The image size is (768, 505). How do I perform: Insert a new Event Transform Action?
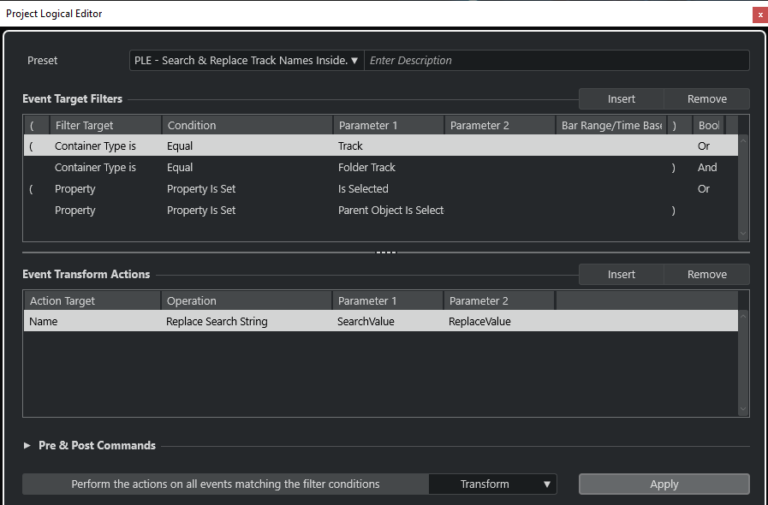[621, 274]
